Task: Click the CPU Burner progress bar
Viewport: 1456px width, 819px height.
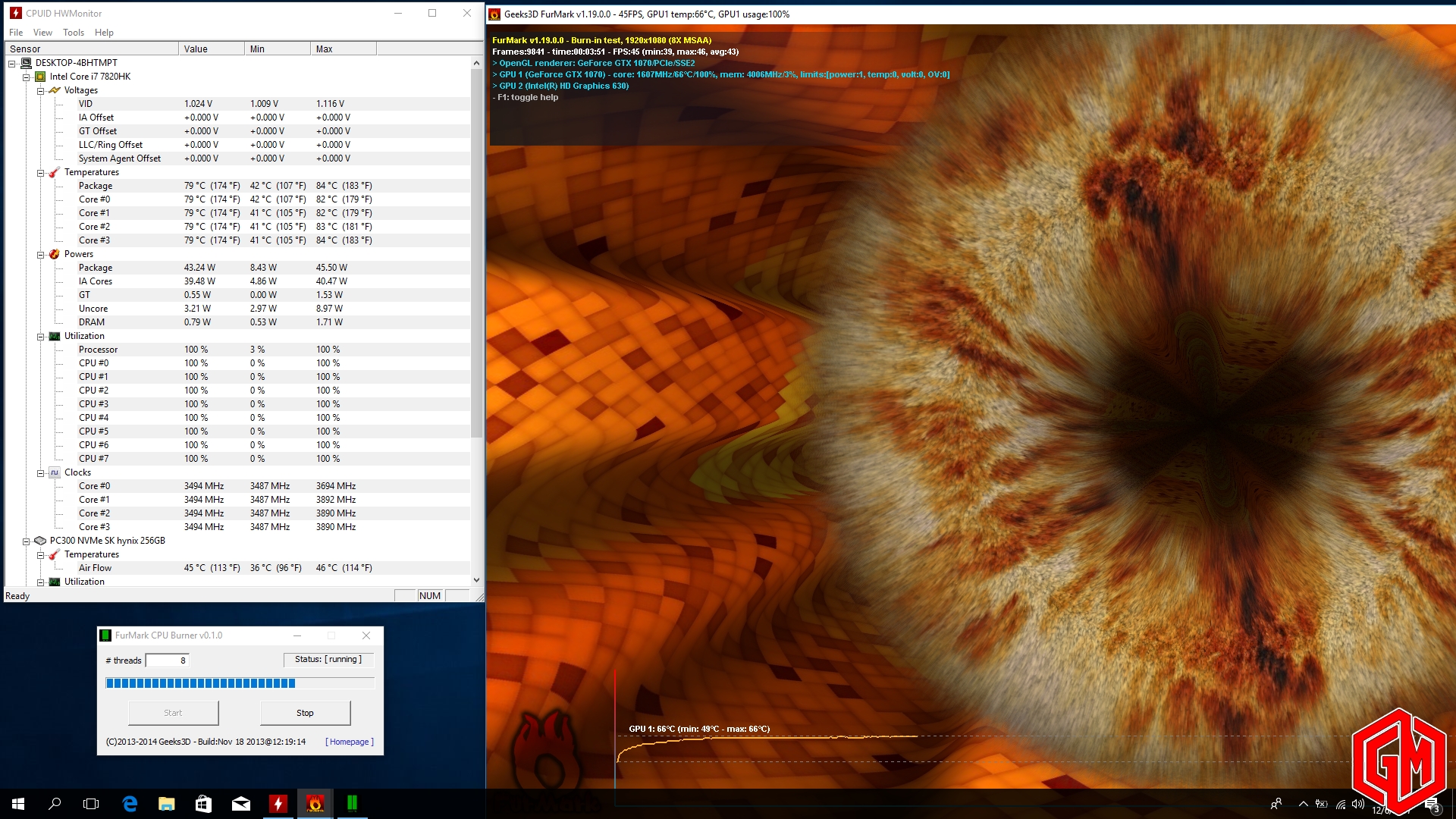Action: (x=240, y=683)
